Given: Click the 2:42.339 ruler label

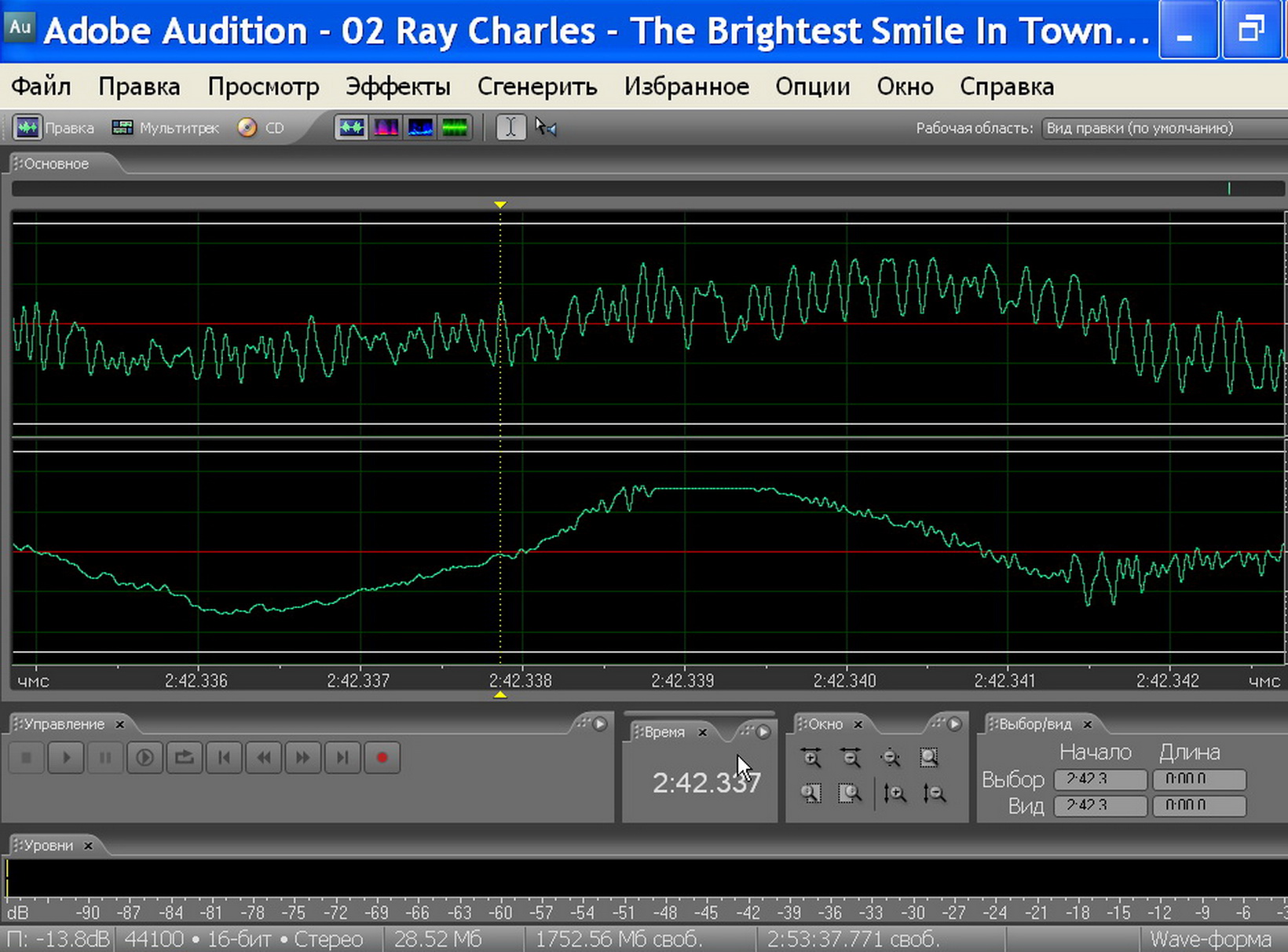Looking at the screenshot, I should [x=682, y=680].
